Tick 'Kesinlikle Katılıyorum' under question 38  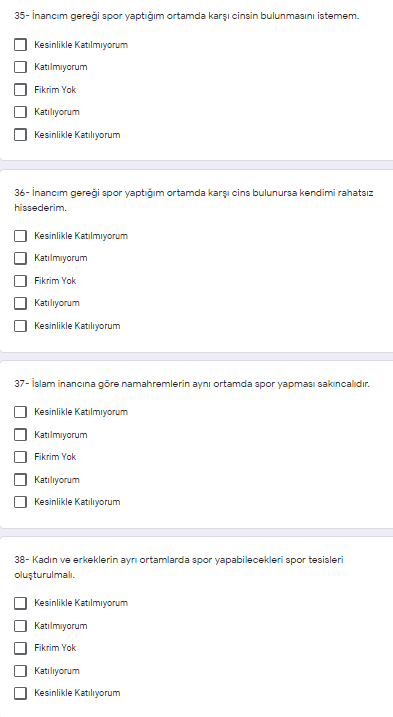coord(20,693)
